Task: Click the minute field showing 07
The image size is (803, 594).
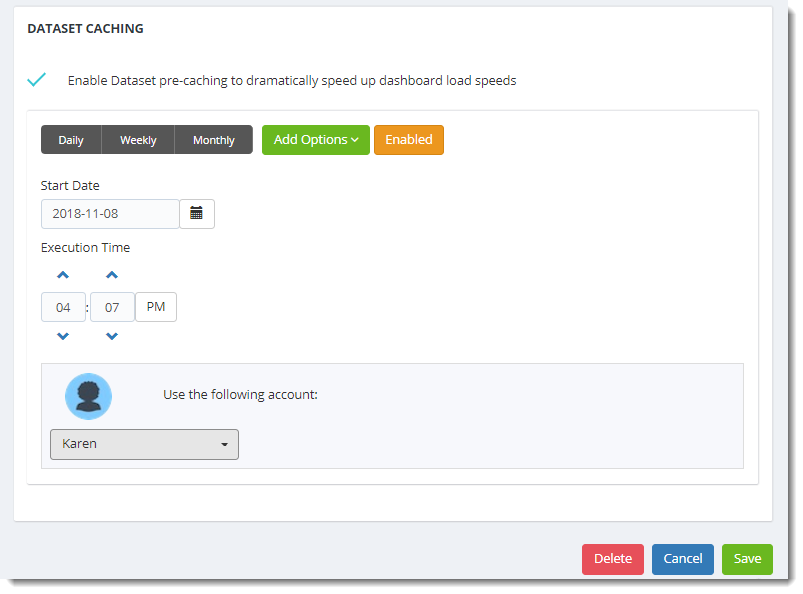Action: [112, 307]
